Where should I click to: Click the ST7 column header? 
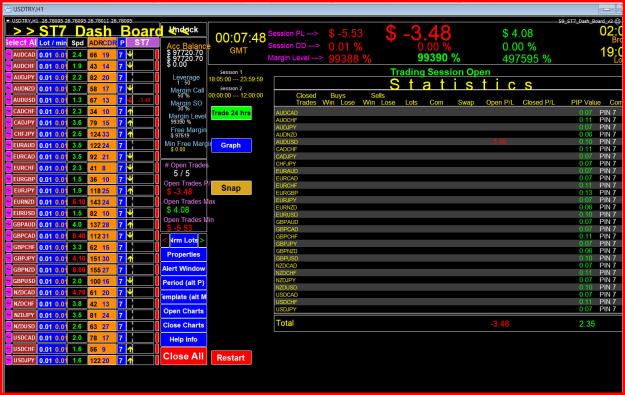[x=142, y=43]
